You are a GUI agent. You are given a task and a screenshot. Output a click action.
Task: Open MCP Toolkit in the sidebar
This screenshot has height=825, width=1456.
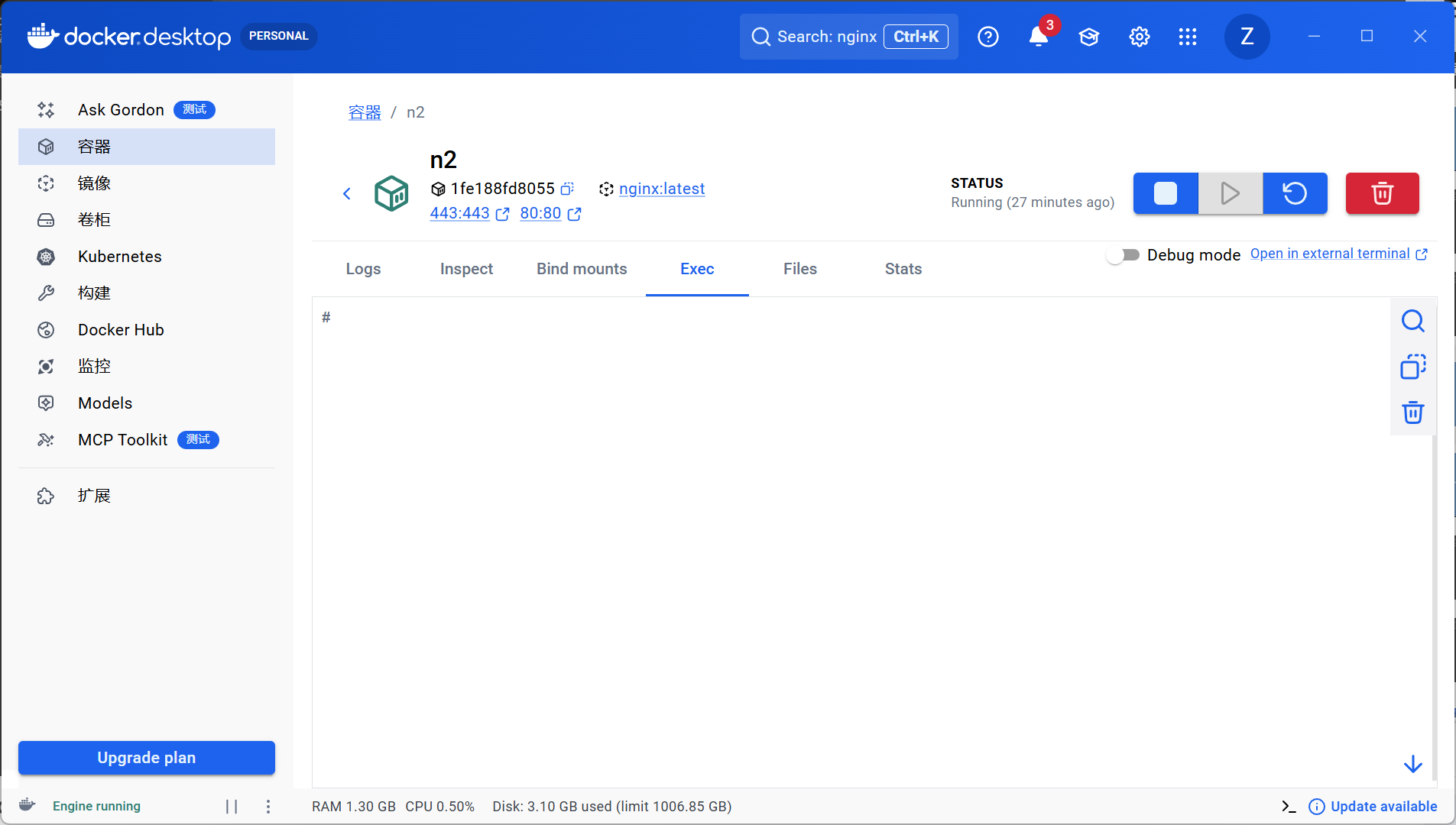(x=146, y=440)
